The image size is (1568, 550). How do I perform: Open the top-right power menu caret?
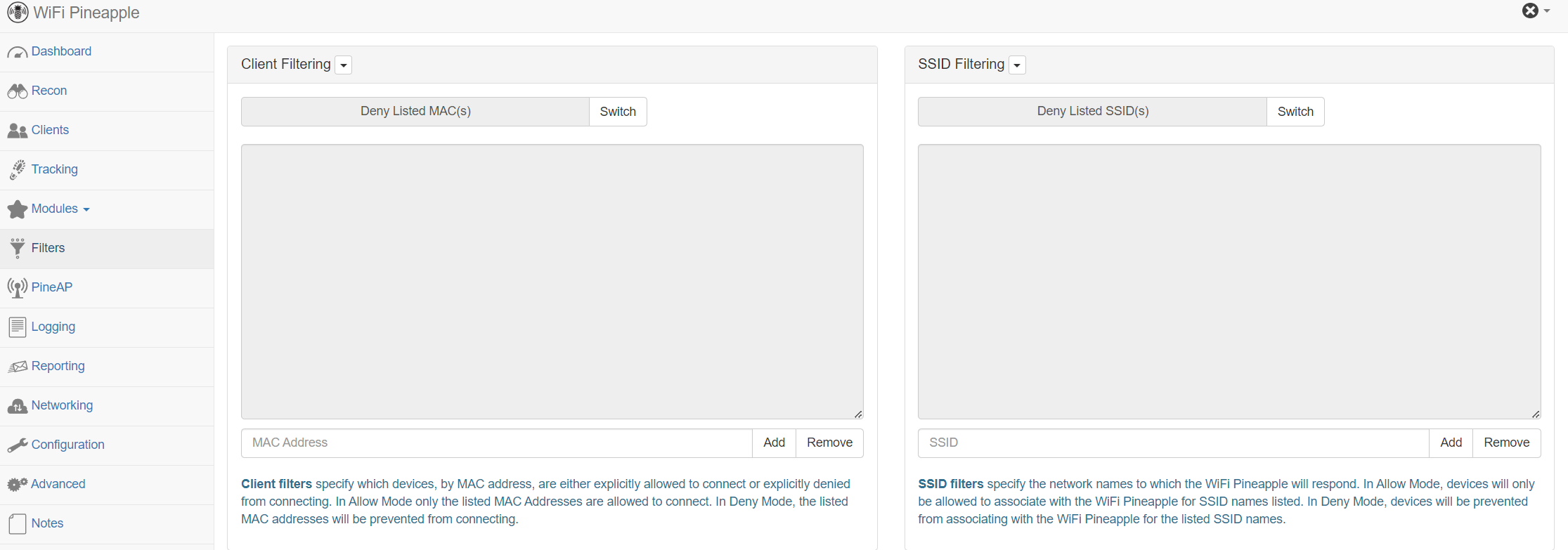tap(1547, 11)
